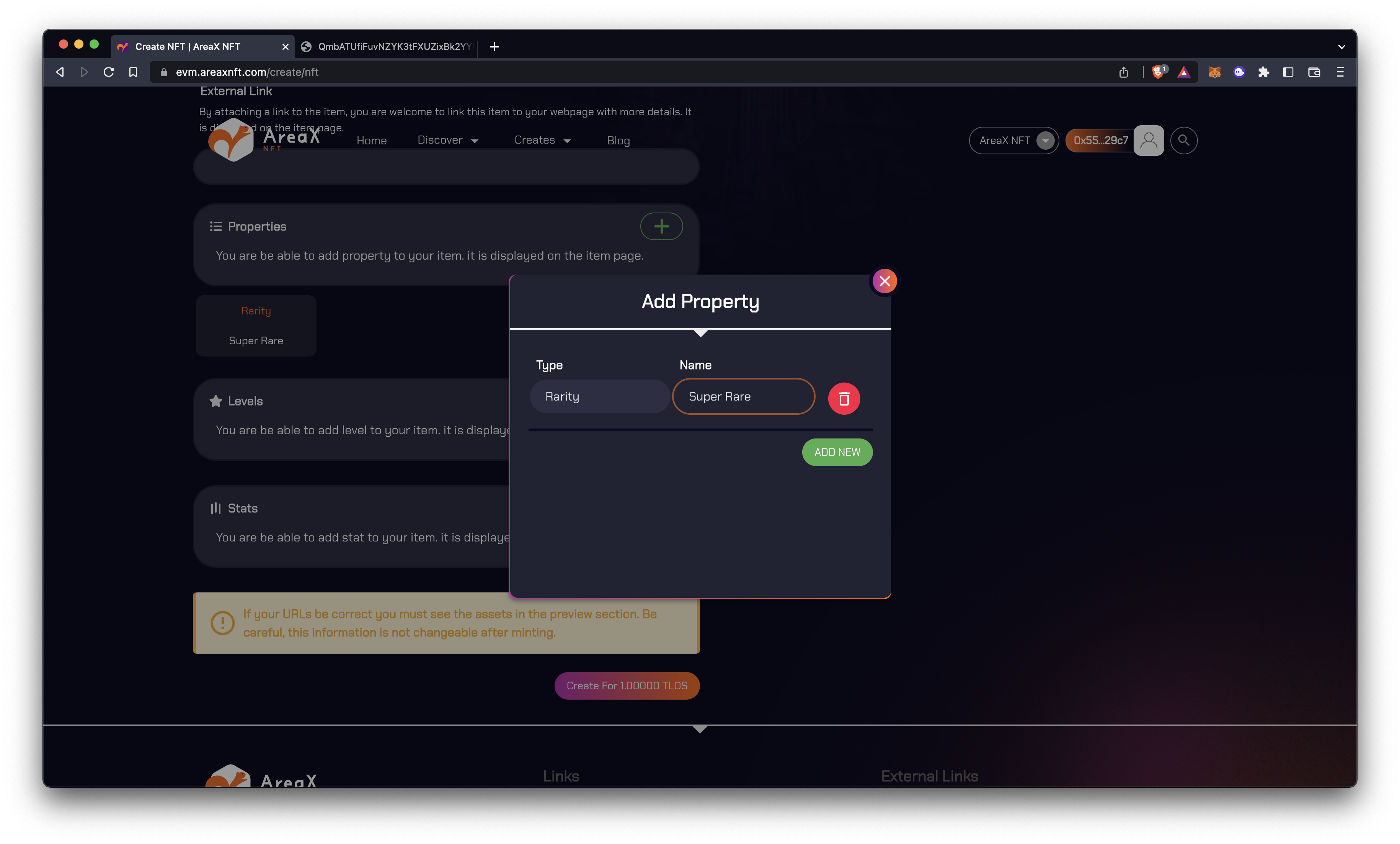Click the AreaX NFT logo in header
The image size is (1400, 844).
(264, 140)
